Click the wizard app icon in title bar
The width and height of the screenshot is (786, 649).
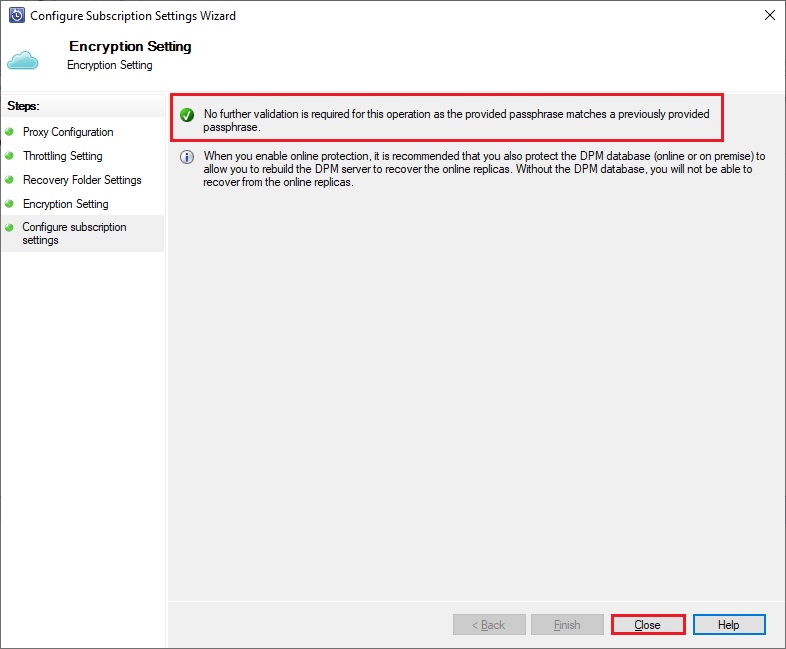click(x=17, y=16)
